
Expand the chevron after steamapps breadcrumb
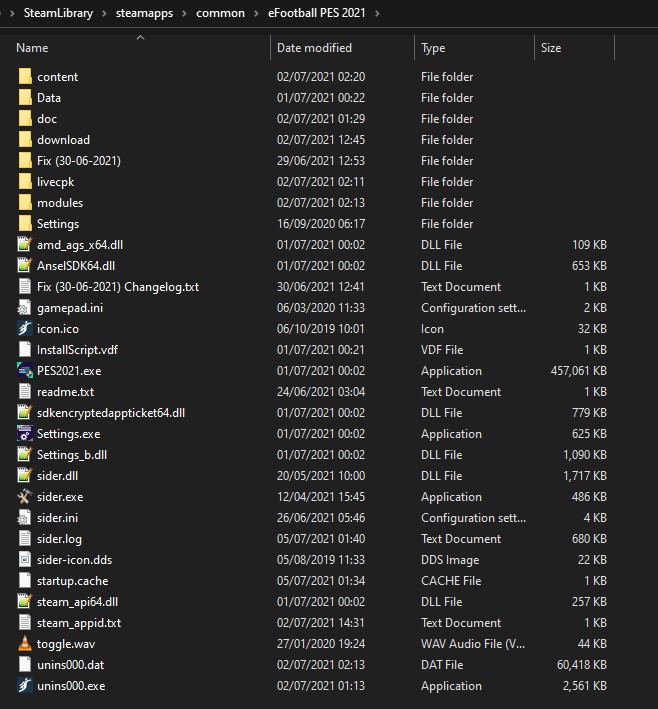point(185,13)
